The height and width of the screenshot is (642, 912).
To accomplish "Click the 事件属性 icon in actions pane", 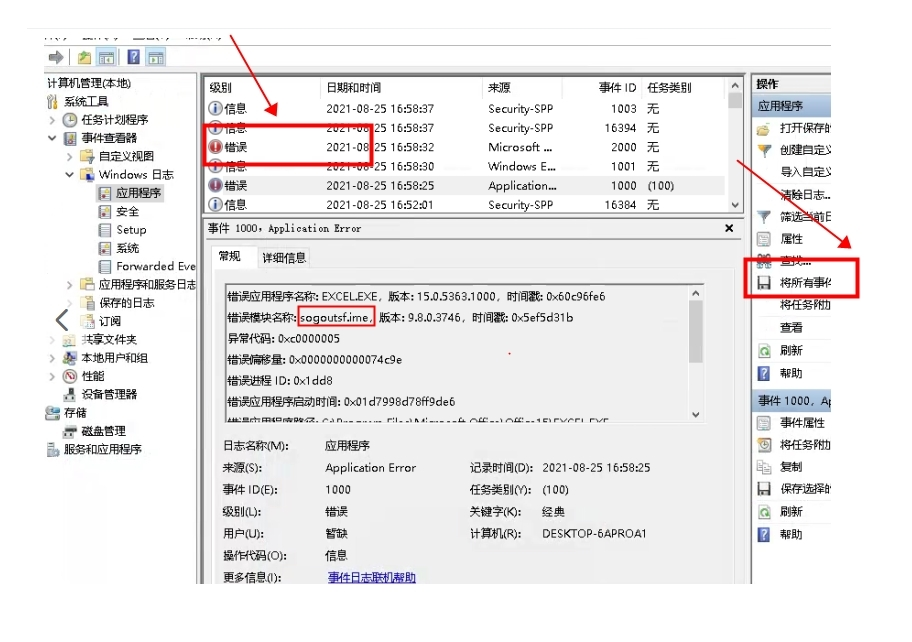I will pos(764,423).
